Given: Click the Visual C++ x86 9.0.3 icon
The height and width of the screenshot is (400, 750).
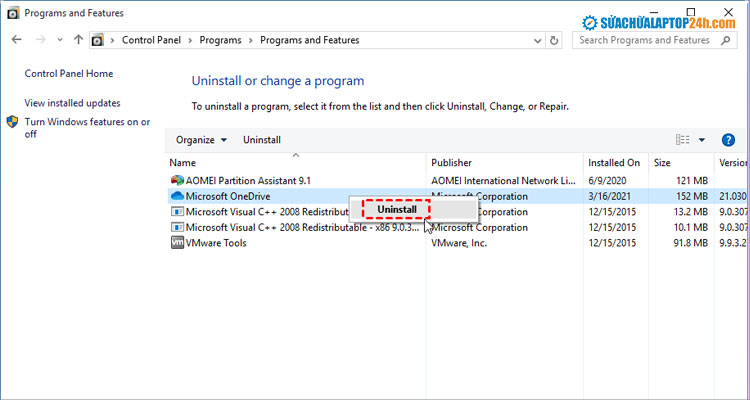Looking at the screenshot, I should point(177,227).
